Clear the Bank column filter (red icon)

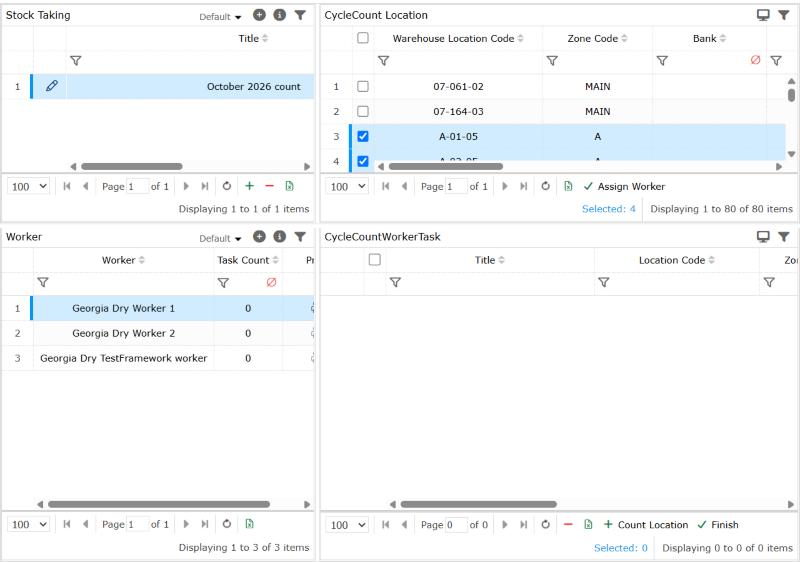(x=756, y=60)
